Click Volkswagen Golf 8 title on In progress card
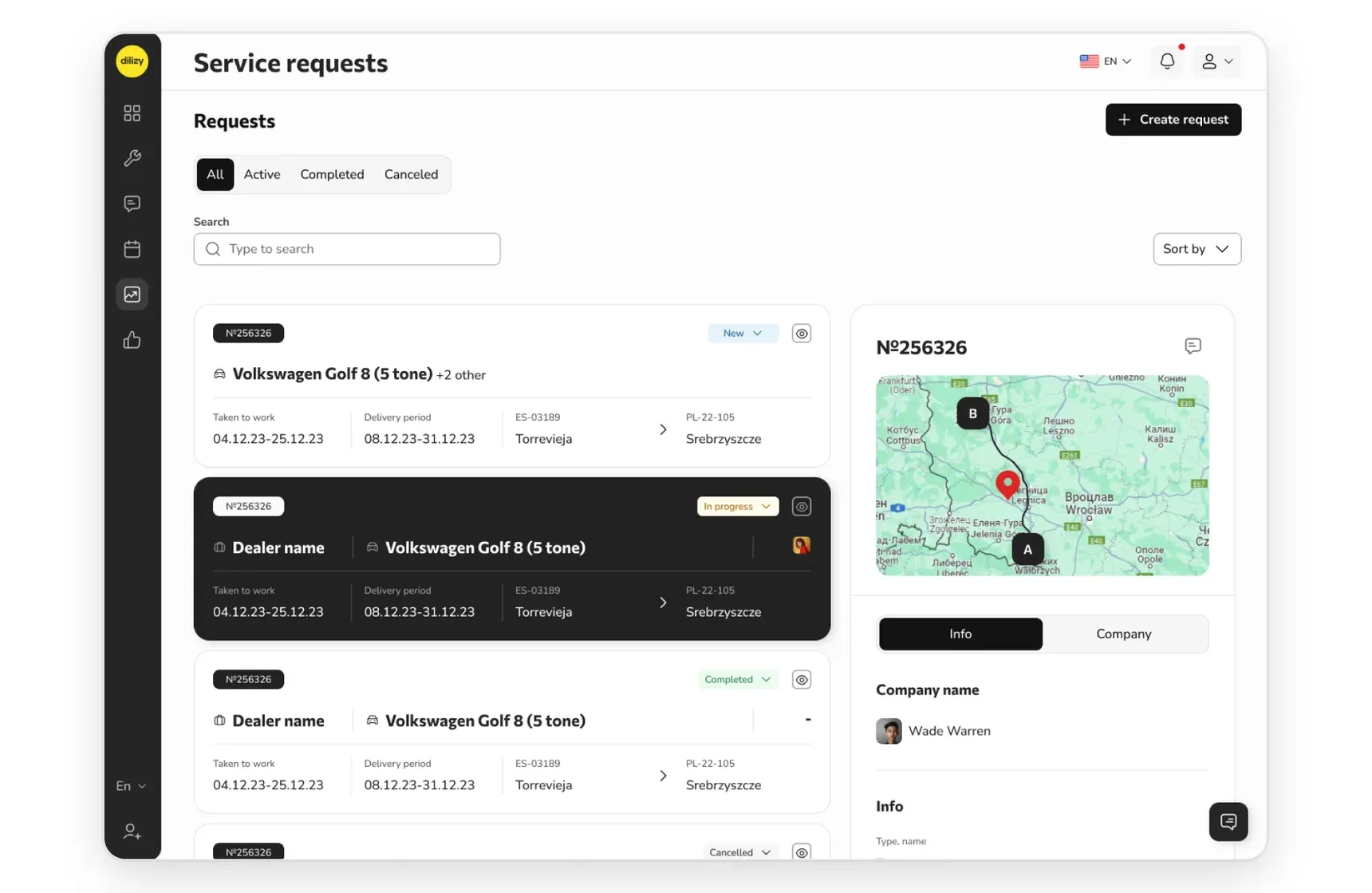The height and width of the screenshot is (893, 1372). [485, 547]
